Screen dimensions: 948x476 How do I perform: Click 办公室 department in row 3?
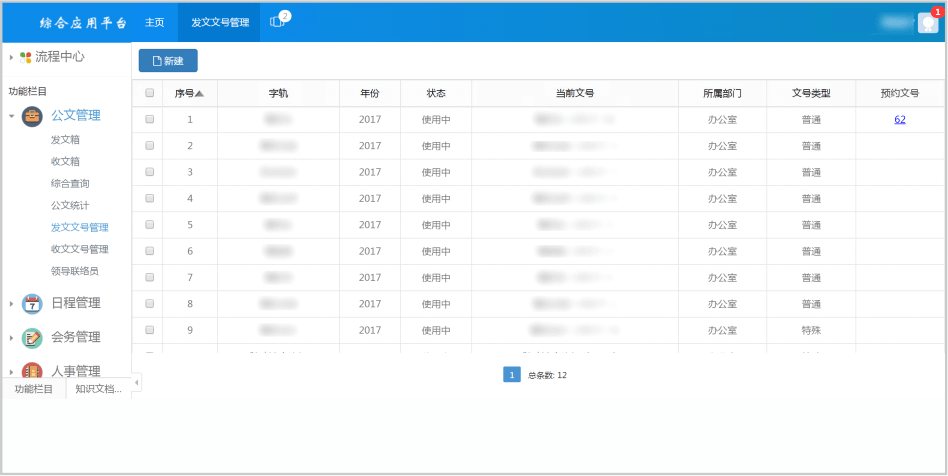(x=722, y=172)
